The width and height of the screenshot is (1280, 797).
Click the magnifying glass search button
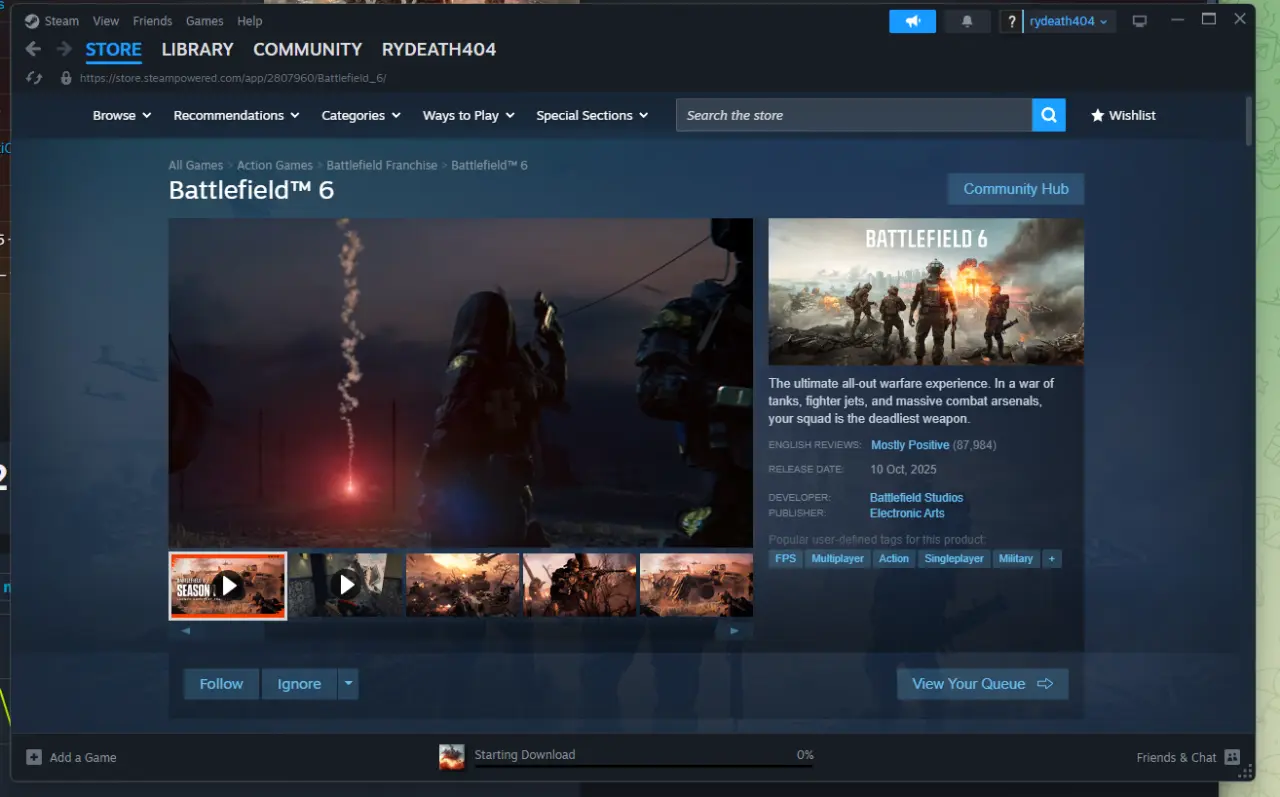click(1048, 115)
